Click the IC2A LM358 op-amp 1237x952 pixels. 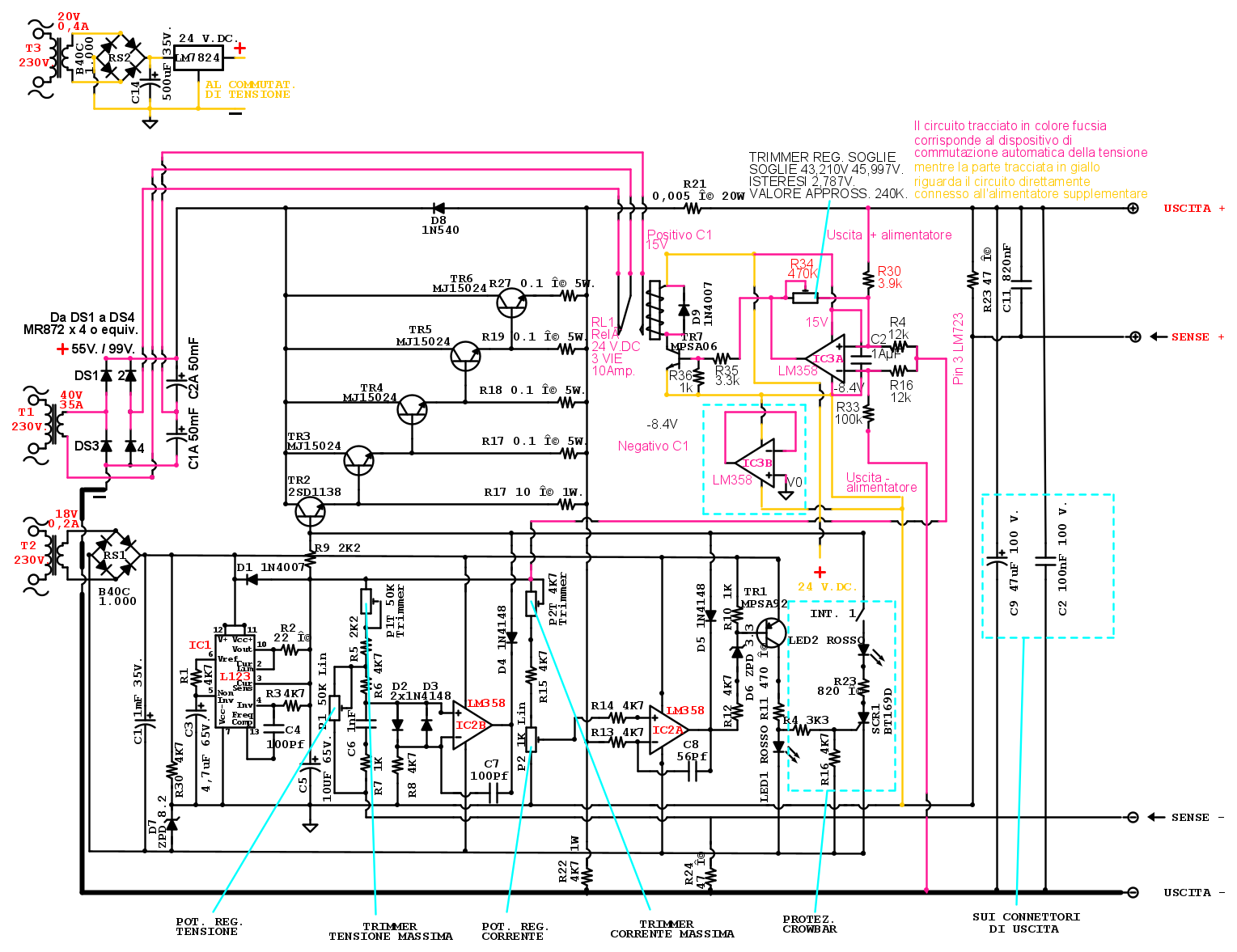667,730
